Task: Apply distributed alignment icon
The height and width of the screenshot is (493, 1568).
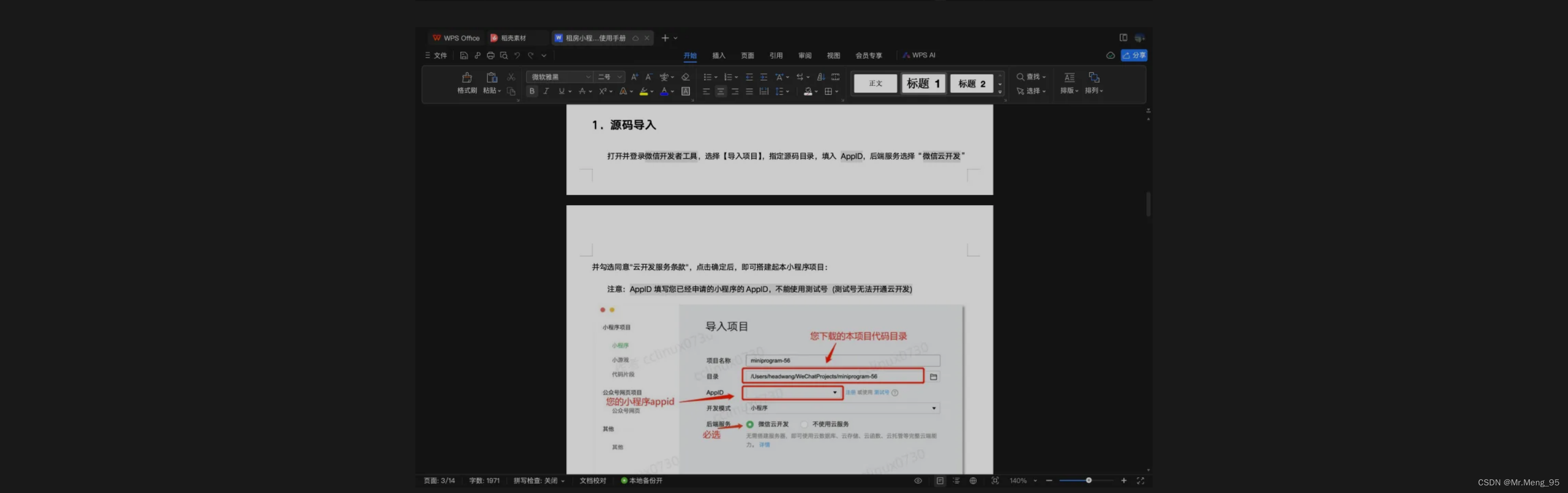Action: (763, 91)
